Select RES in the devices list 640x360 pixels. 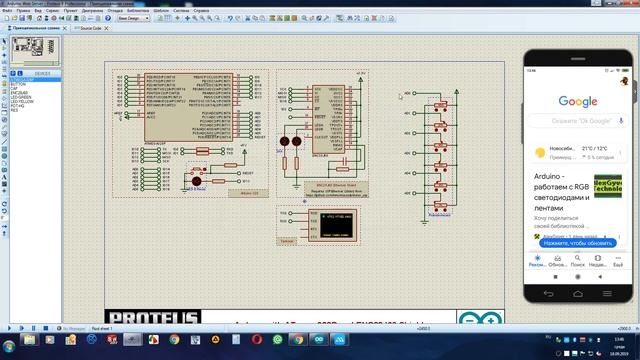click(14, 110)
